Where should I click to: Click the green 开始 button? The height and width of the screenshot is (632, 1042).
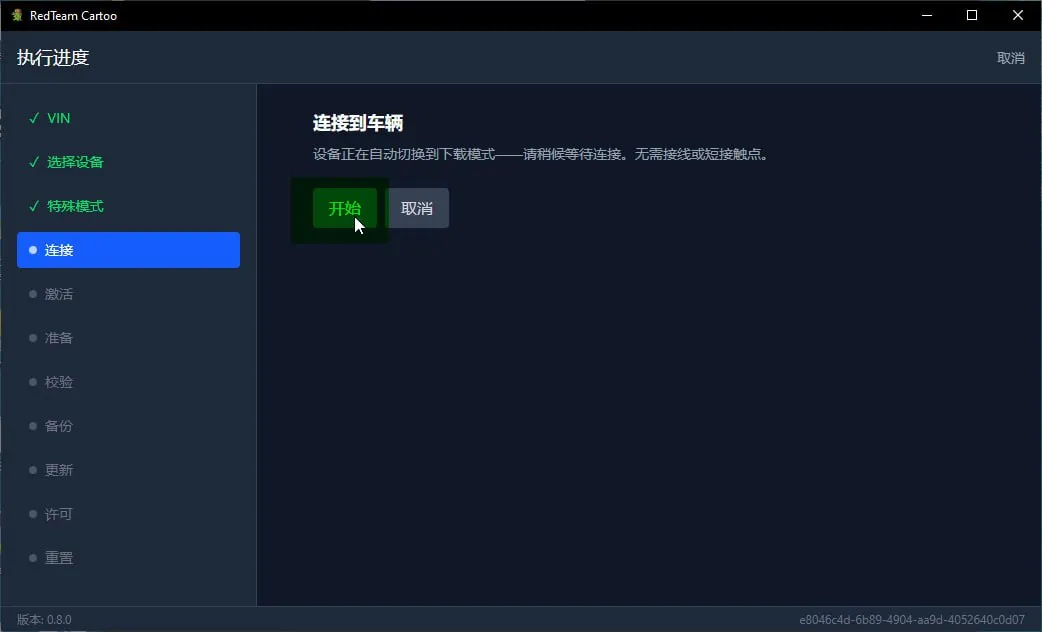point(345,208)
